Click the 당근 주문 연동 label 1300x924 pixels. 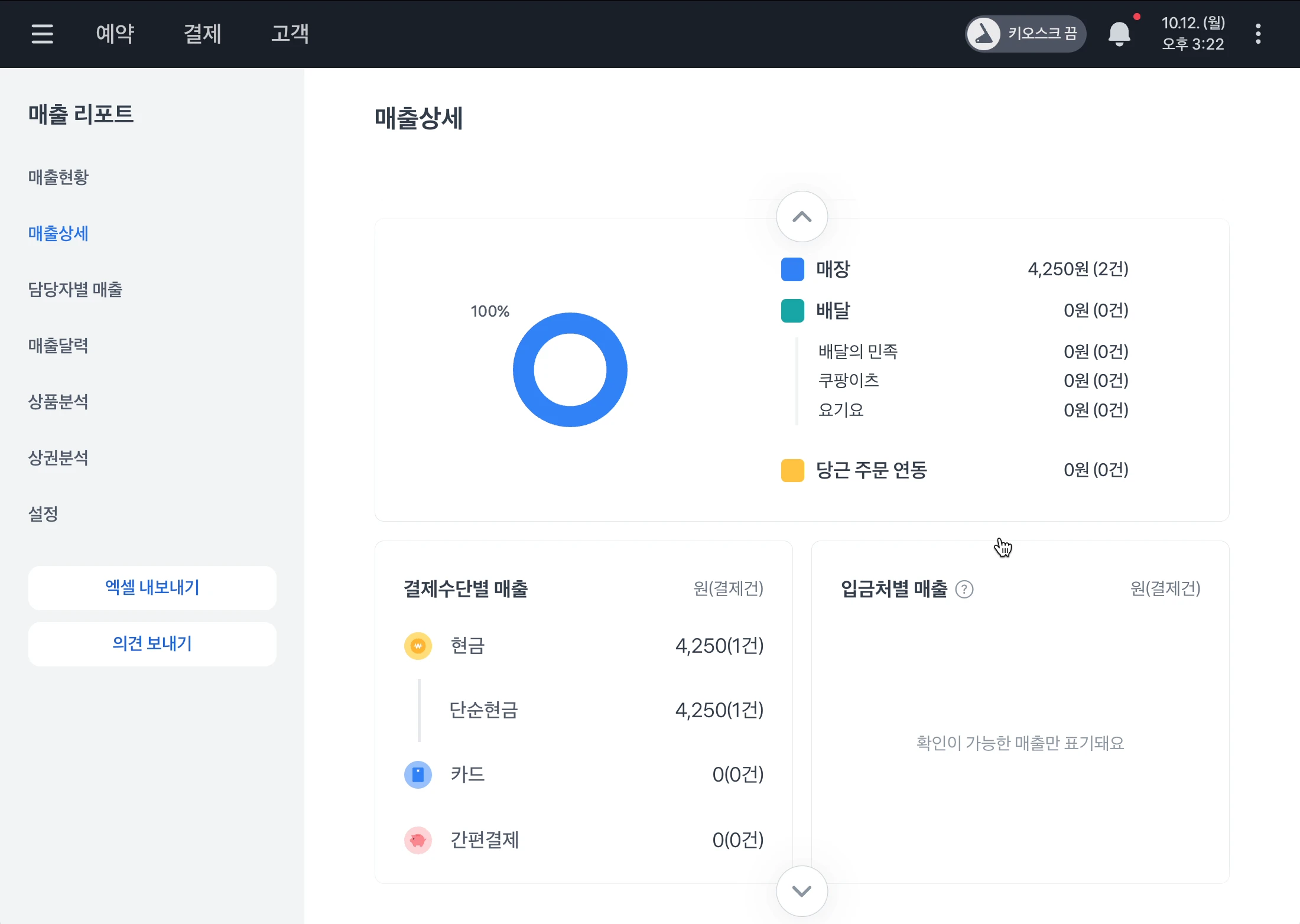point(872,470)
